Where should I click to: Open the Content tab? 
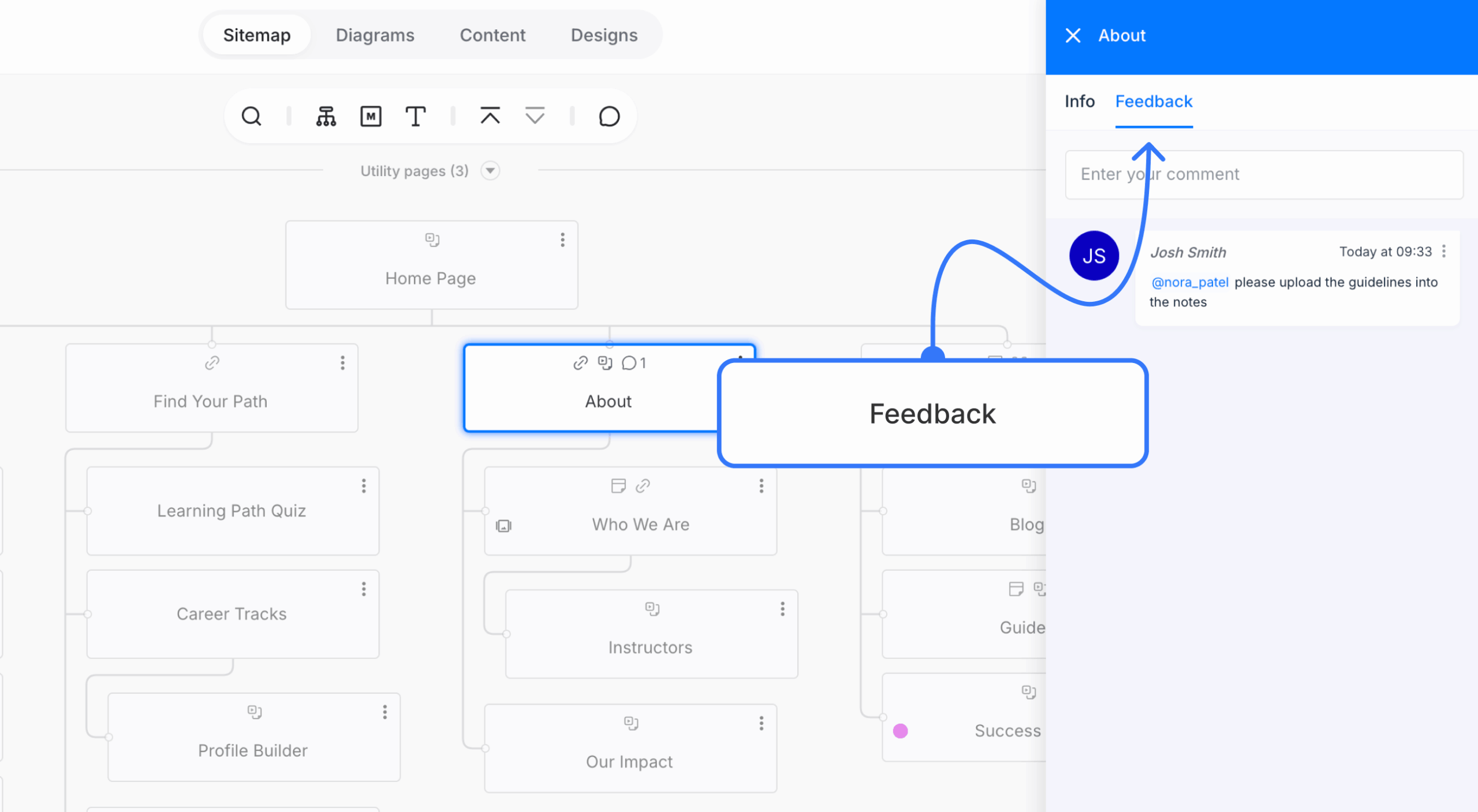tap(492, 35)
